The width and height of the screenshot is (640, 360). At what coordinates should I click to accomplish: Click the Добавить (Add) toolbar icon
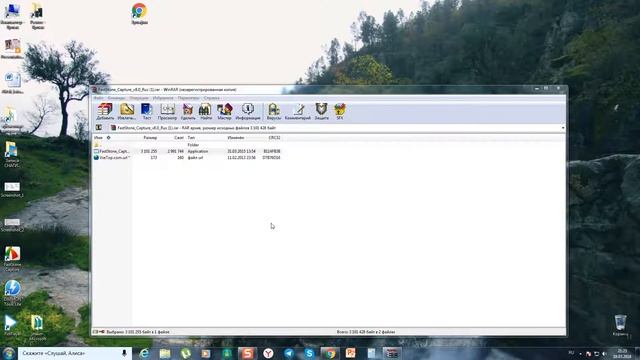click(105, 111)
